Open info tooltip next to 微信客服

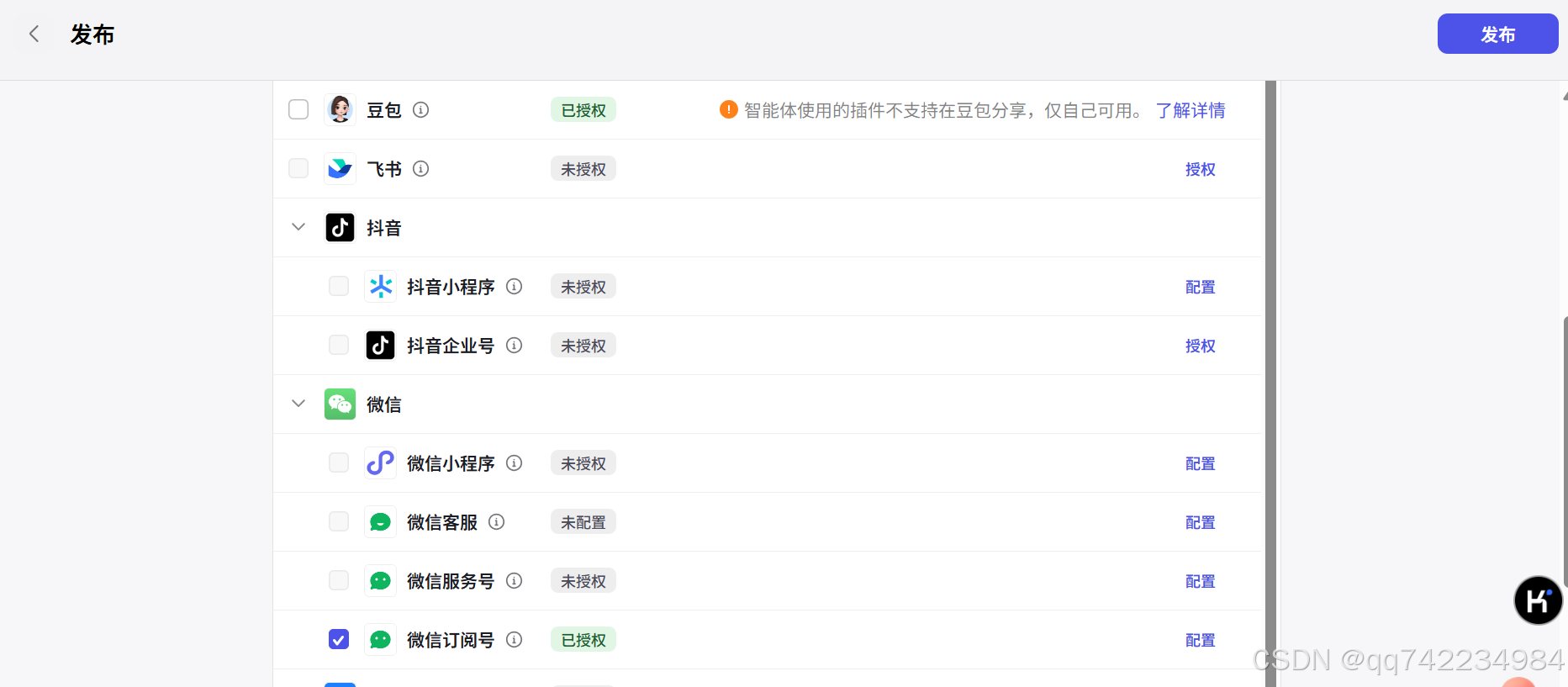click(x=497, y=522)
